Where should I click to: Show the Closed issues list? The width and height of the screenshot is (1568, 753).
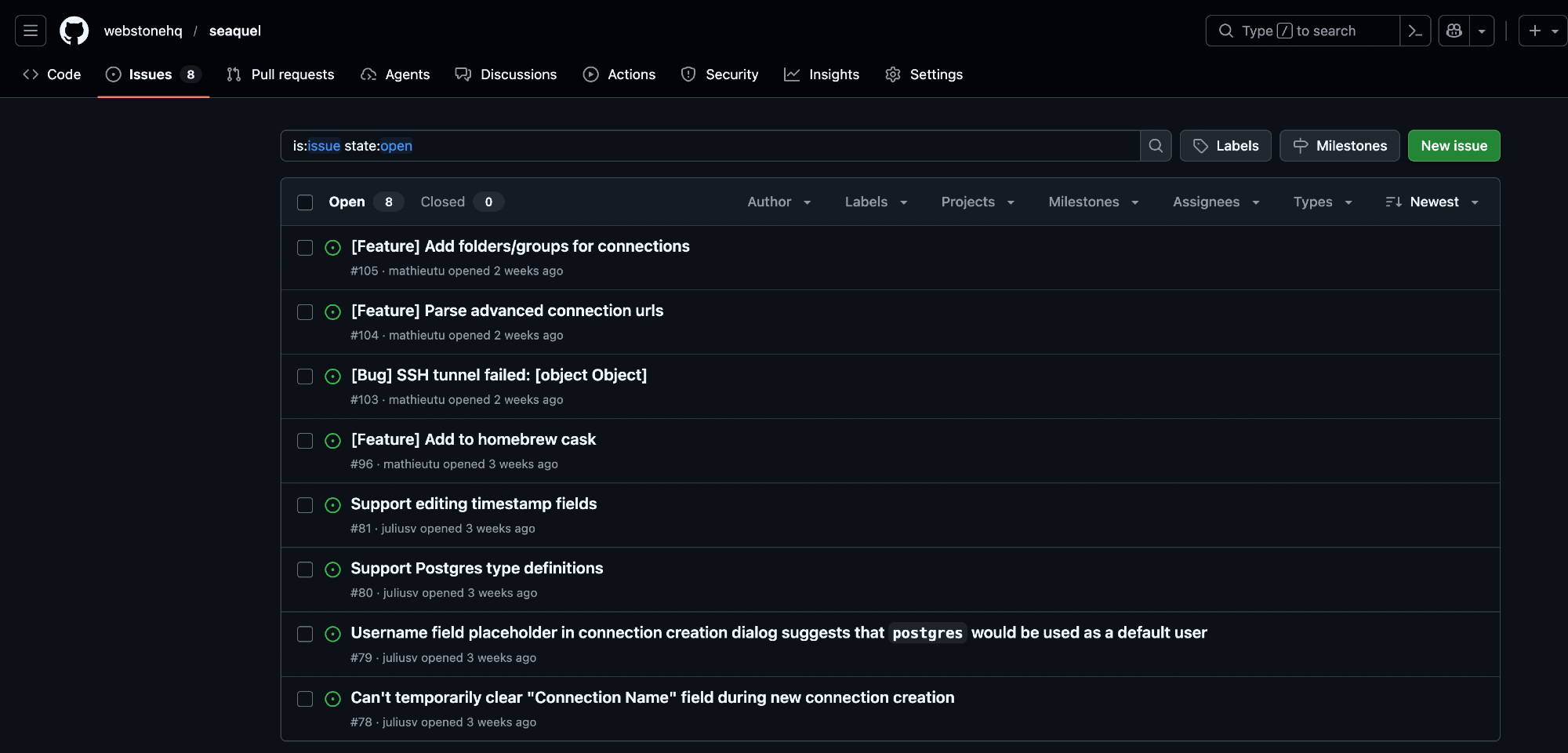[x=443, y=202]
